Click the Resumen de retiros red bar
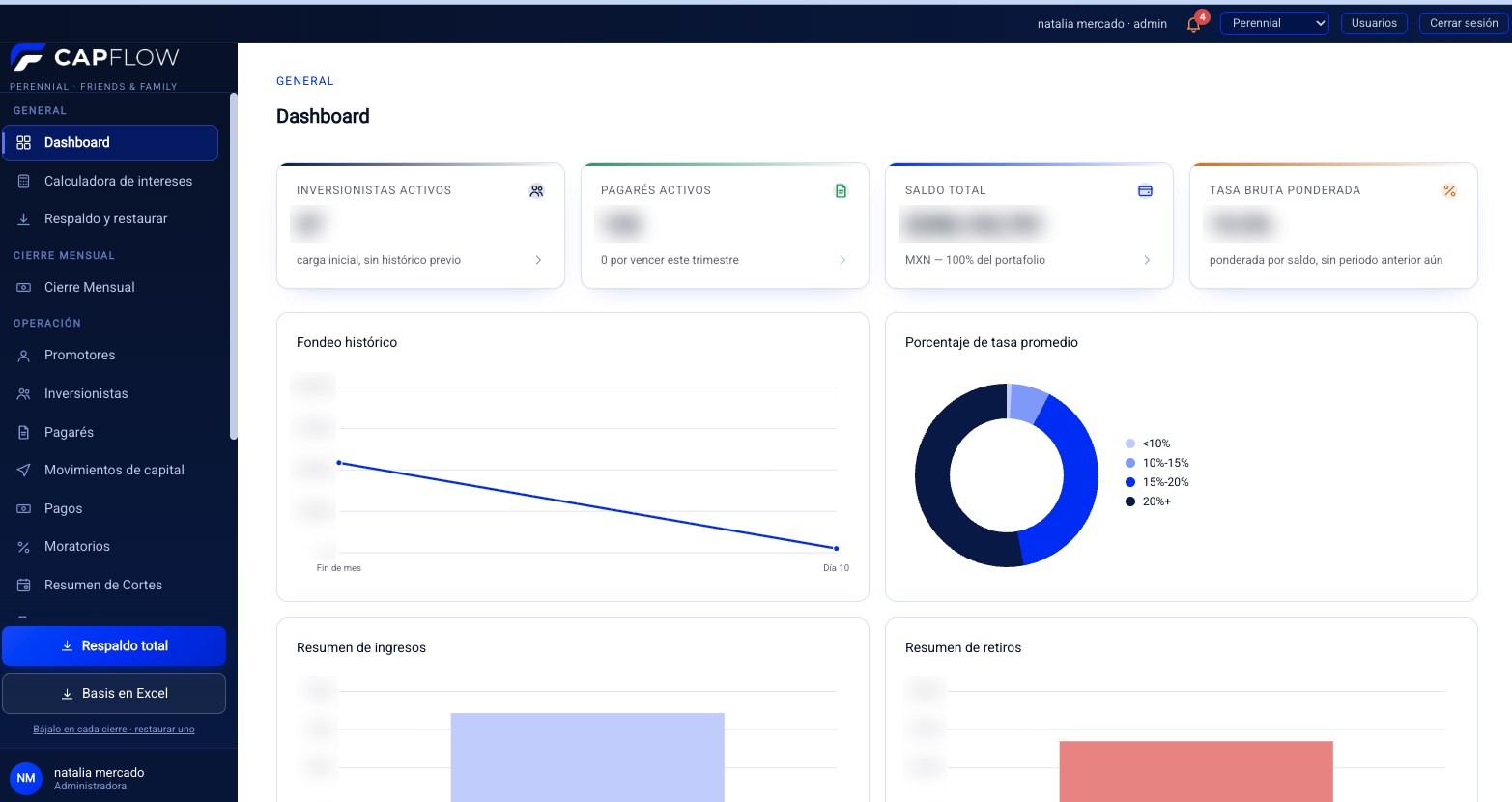1512x802 pixels. (x=1196, y=771)
